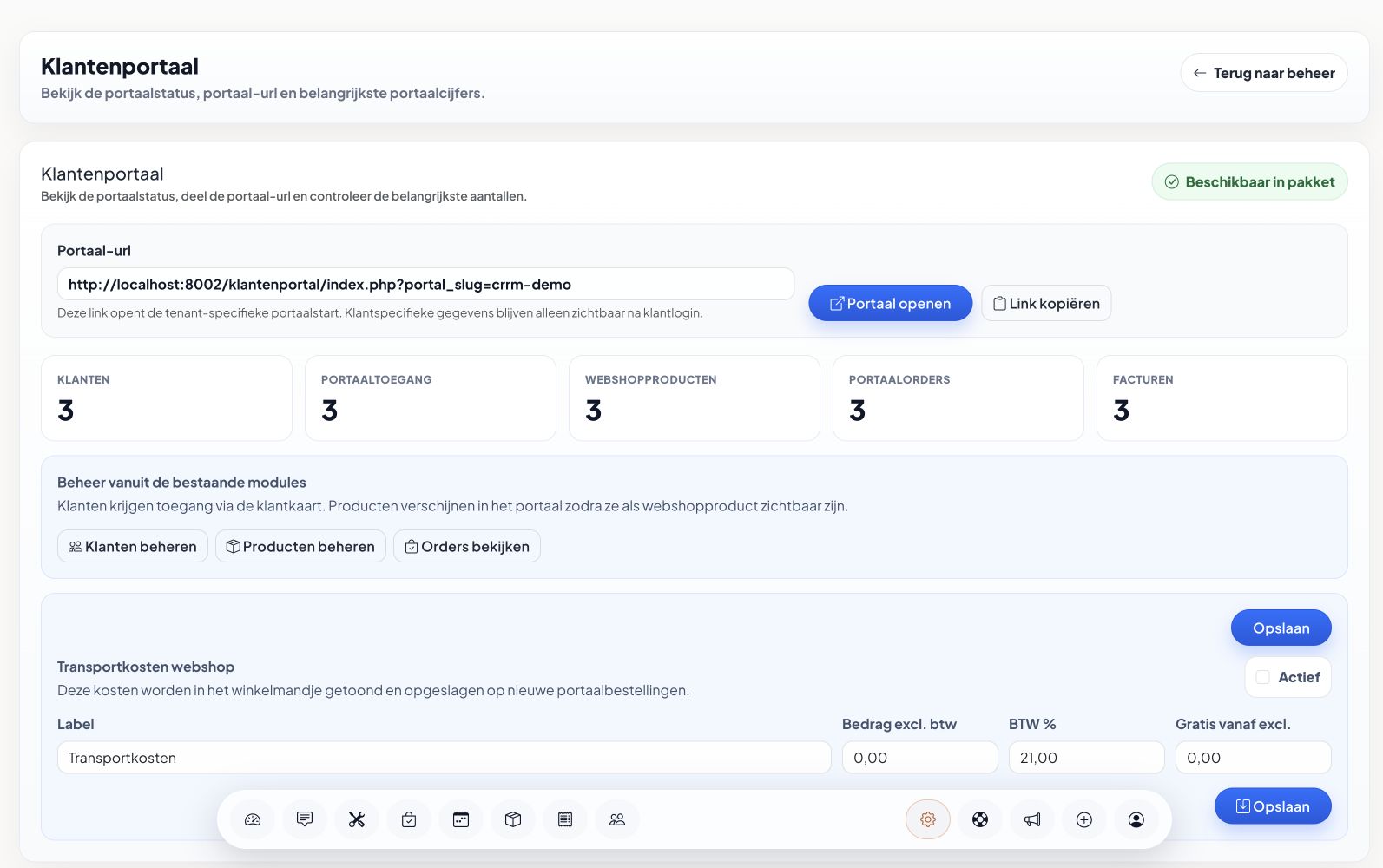Select the PORTAALORDERS stat card
The image size is (1383, 868).
tap(958, 398)
